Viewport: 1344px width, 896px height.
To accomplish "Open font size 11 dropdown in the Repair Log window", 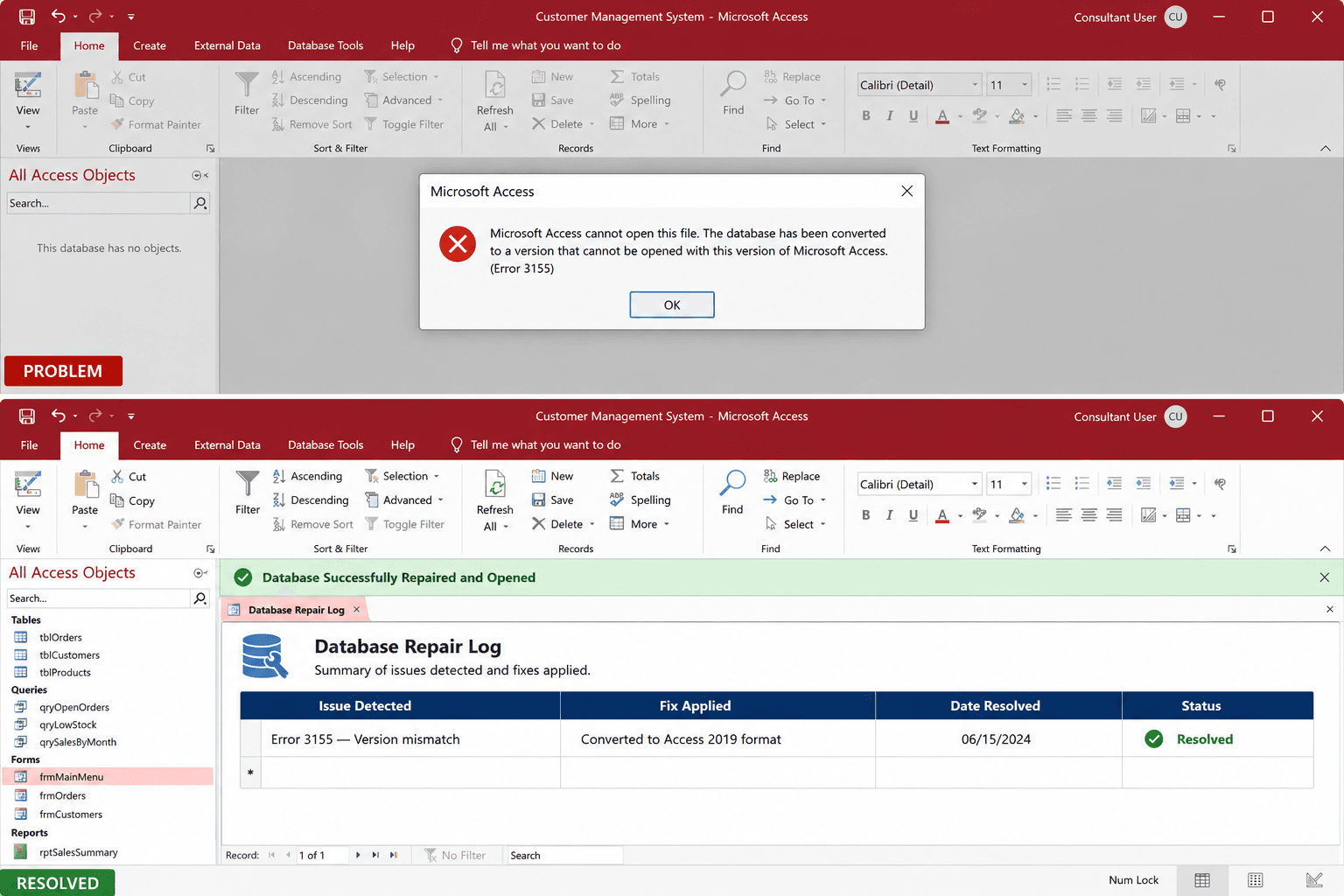I will point(1025,484).
